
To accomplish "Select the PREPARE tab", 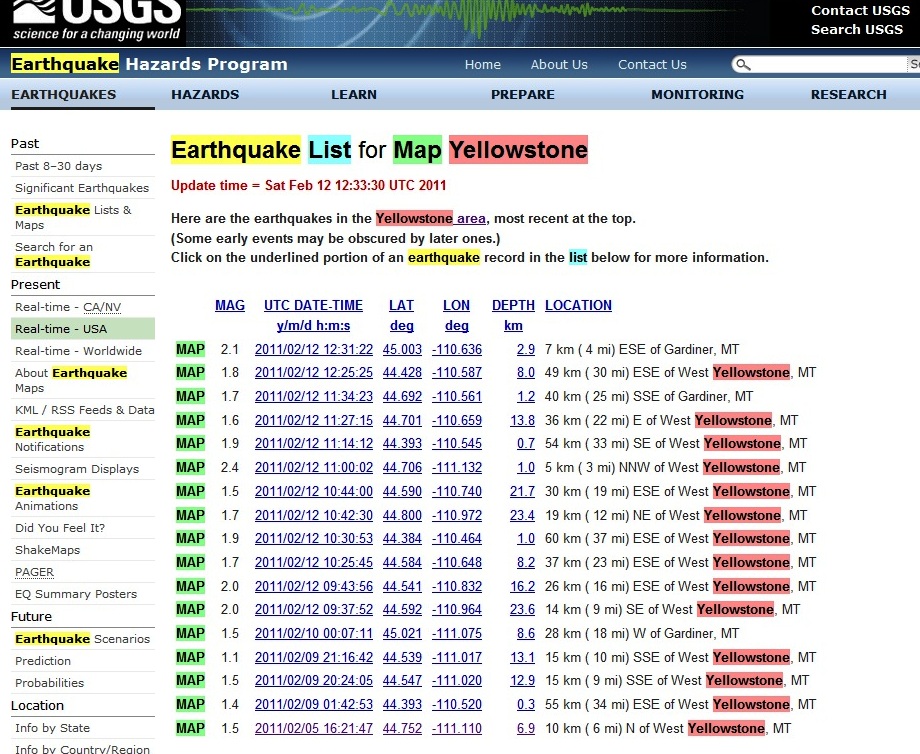I will click(x=523, y=94).
